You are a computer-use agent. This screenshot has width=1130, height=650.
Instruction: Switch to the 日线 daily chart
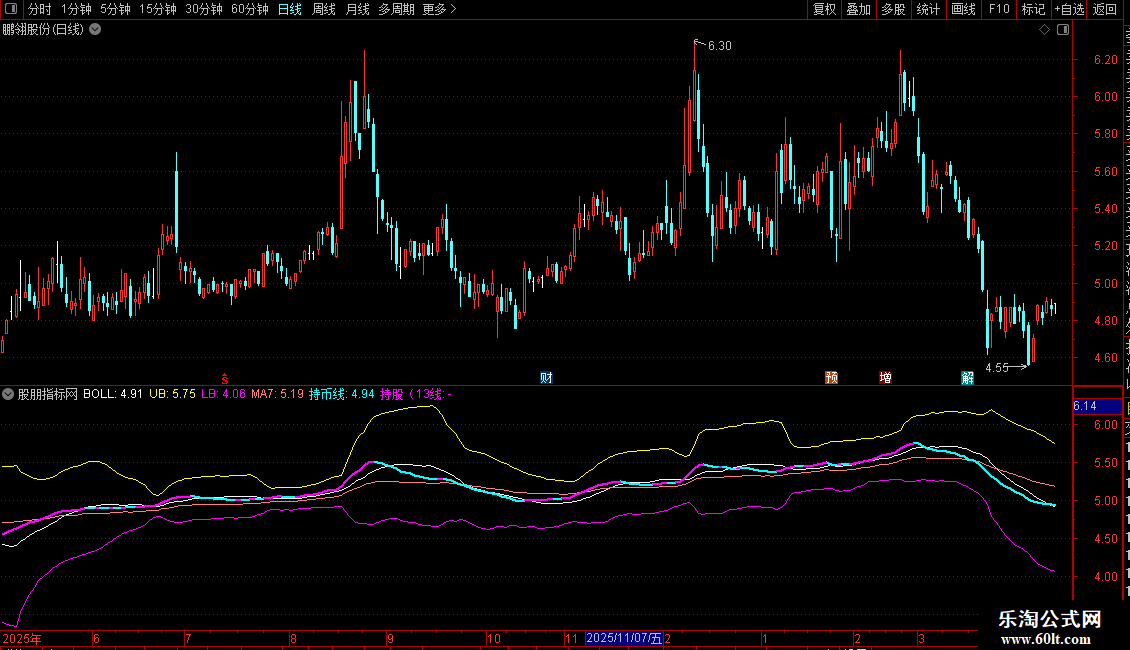290,9
